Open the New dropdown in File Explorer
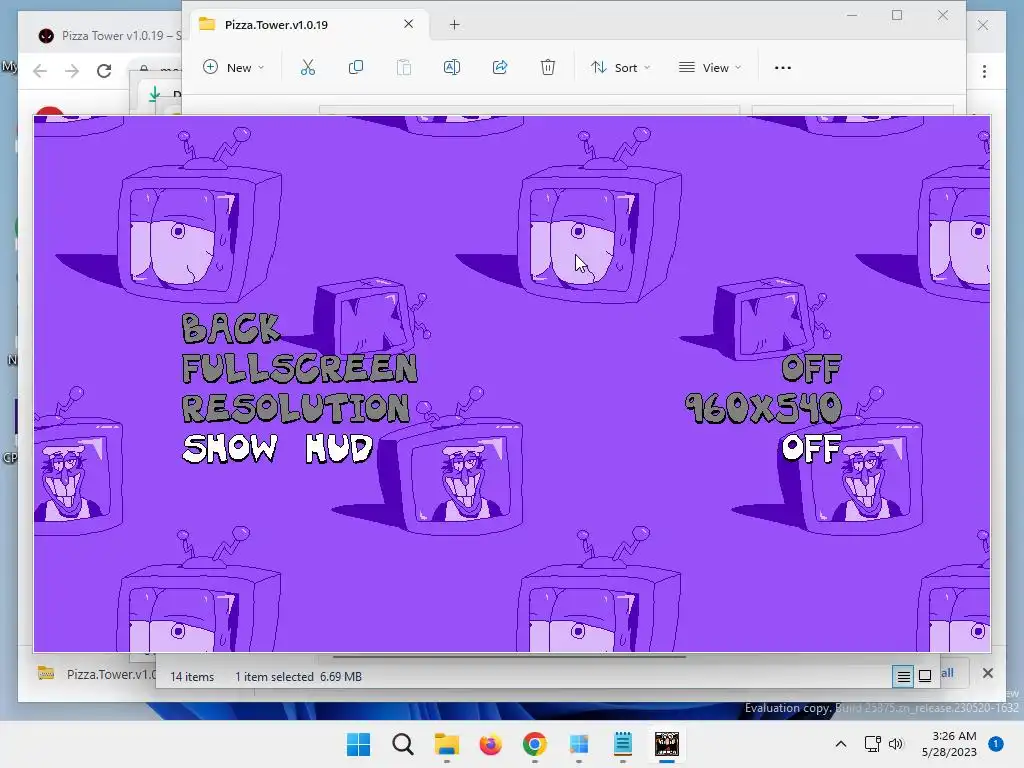Viewport: 1024px width, 768px height. (x=234, y=67)
